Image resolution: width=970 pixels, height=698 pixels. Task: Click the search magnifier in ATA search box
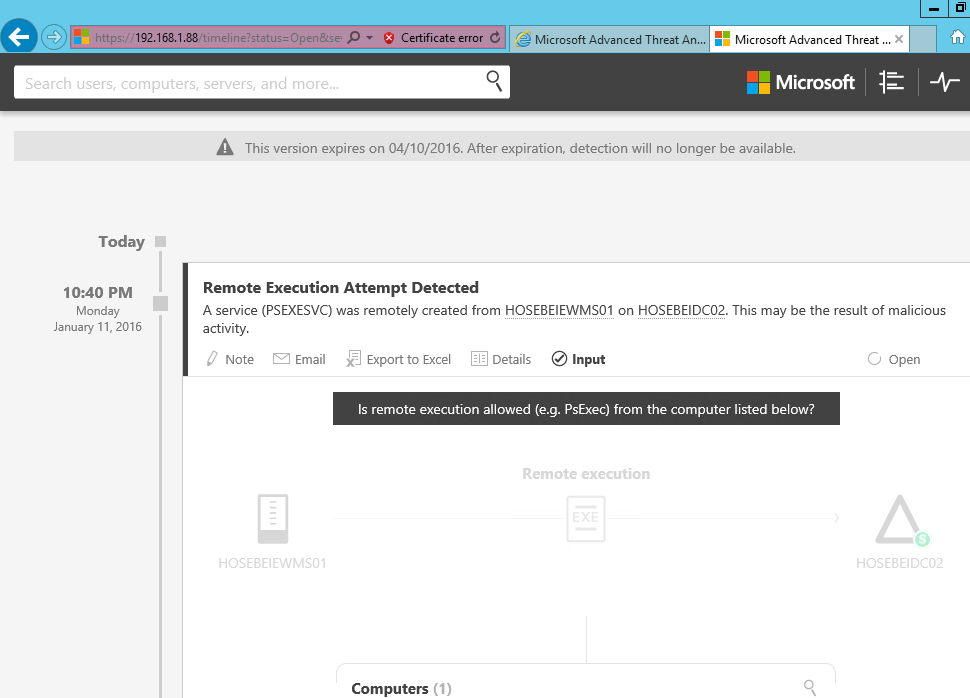tap(494, 81)
